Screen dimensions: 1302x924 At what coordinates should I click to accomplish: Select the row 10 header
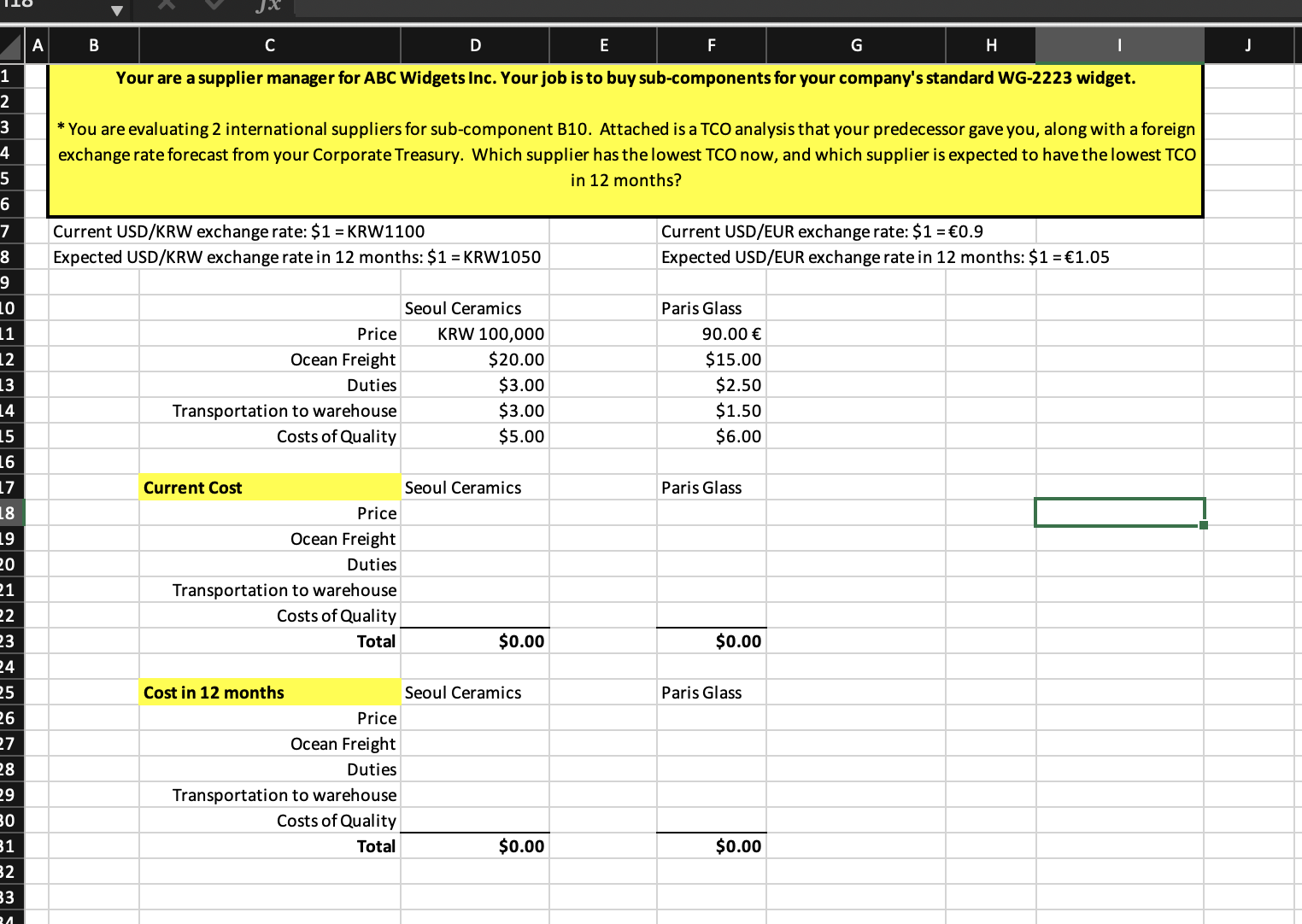click(11, 308)
